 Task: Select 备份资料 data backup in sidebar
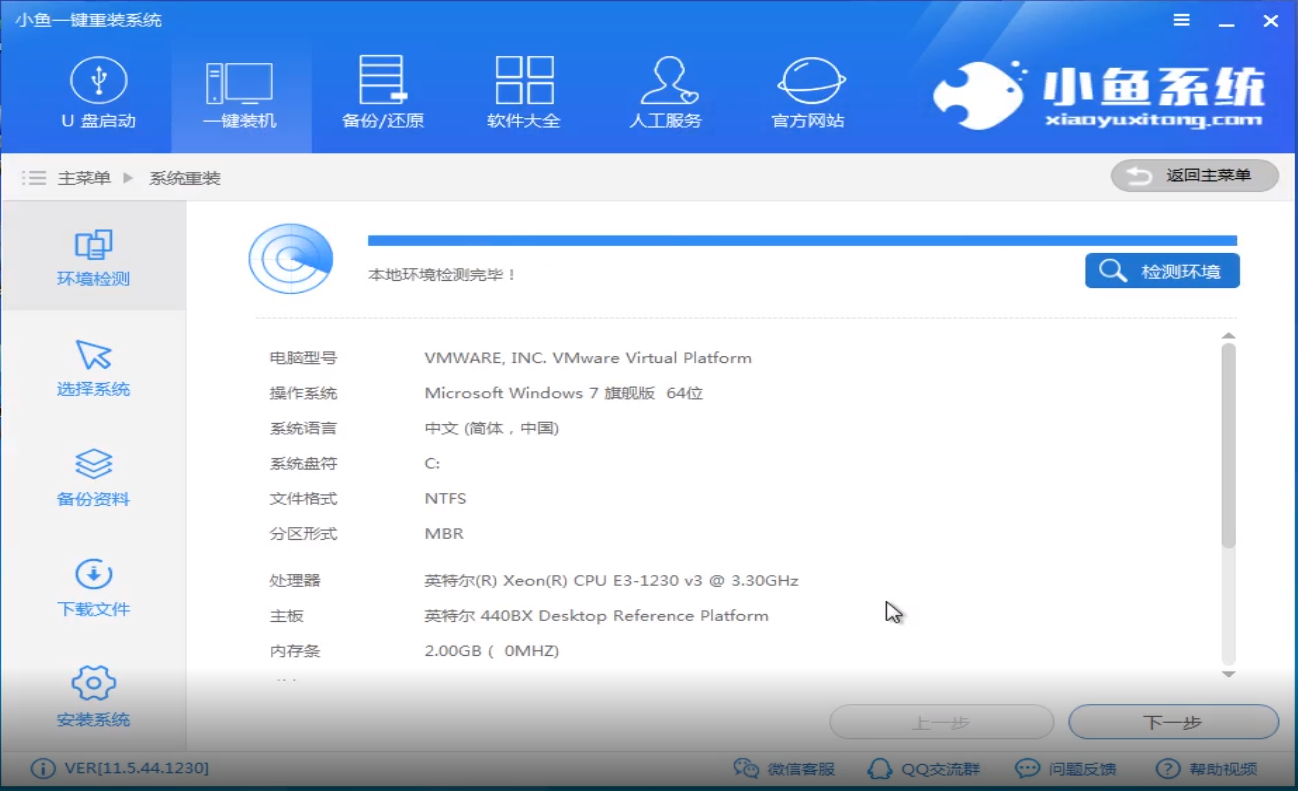pos(93,477)
